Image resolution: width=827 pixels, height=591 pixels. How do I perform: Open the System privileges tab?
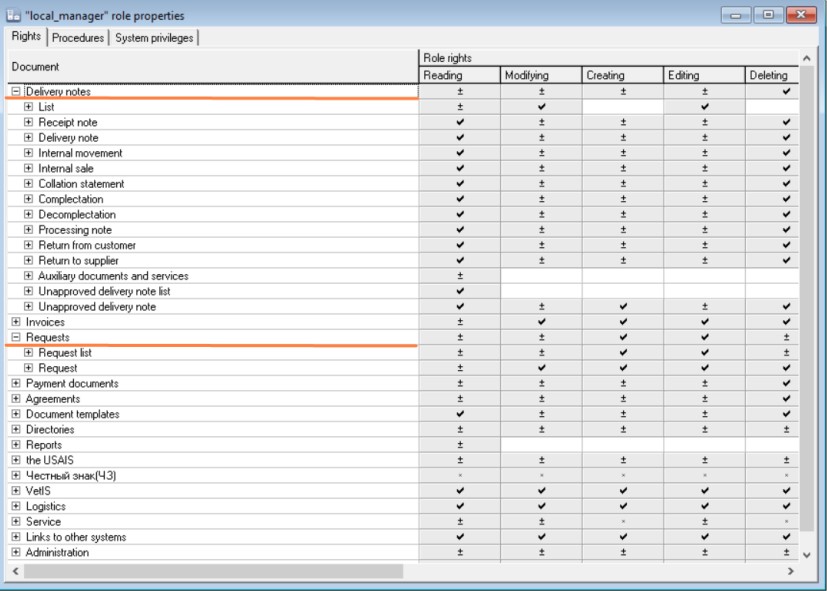click(153, 38)
